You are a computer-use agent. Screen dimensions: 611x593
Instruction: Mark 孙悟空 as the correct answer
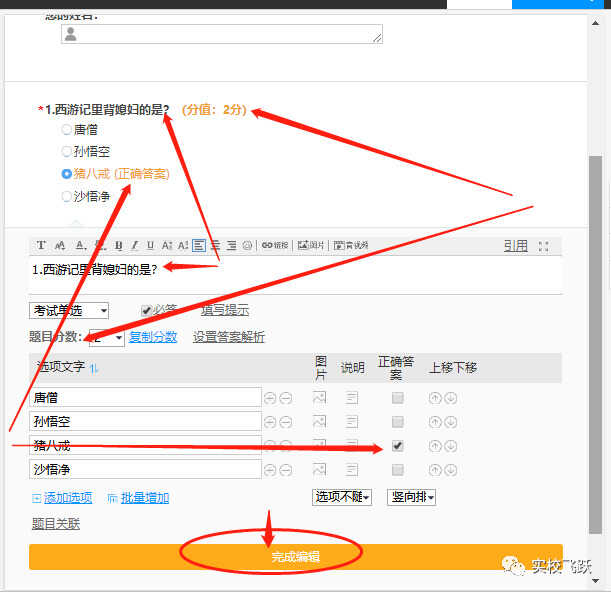coord(397,422)
